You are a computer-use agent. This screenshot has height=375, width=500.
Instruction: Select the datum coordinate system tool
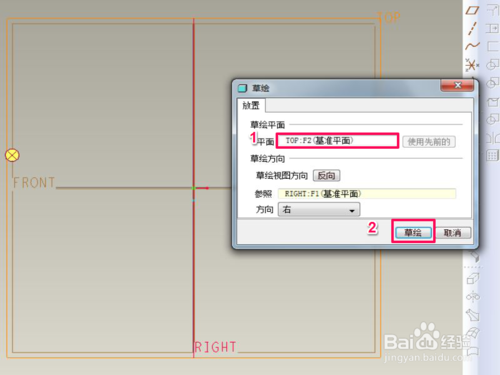click(472, 65)
